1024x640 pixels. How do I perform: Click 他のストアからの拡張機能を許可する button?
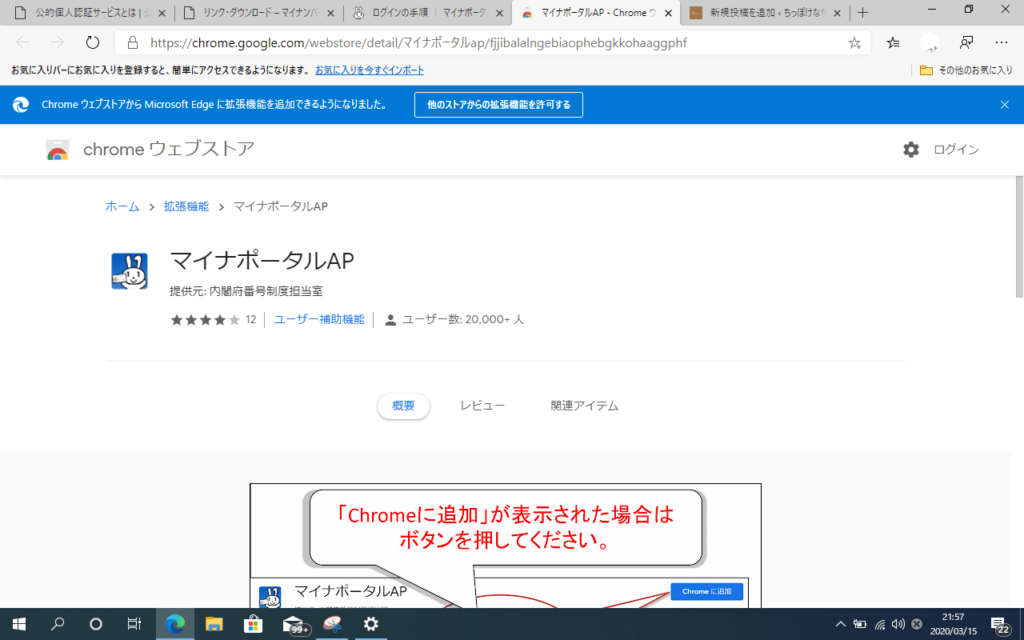coord(498,104)
